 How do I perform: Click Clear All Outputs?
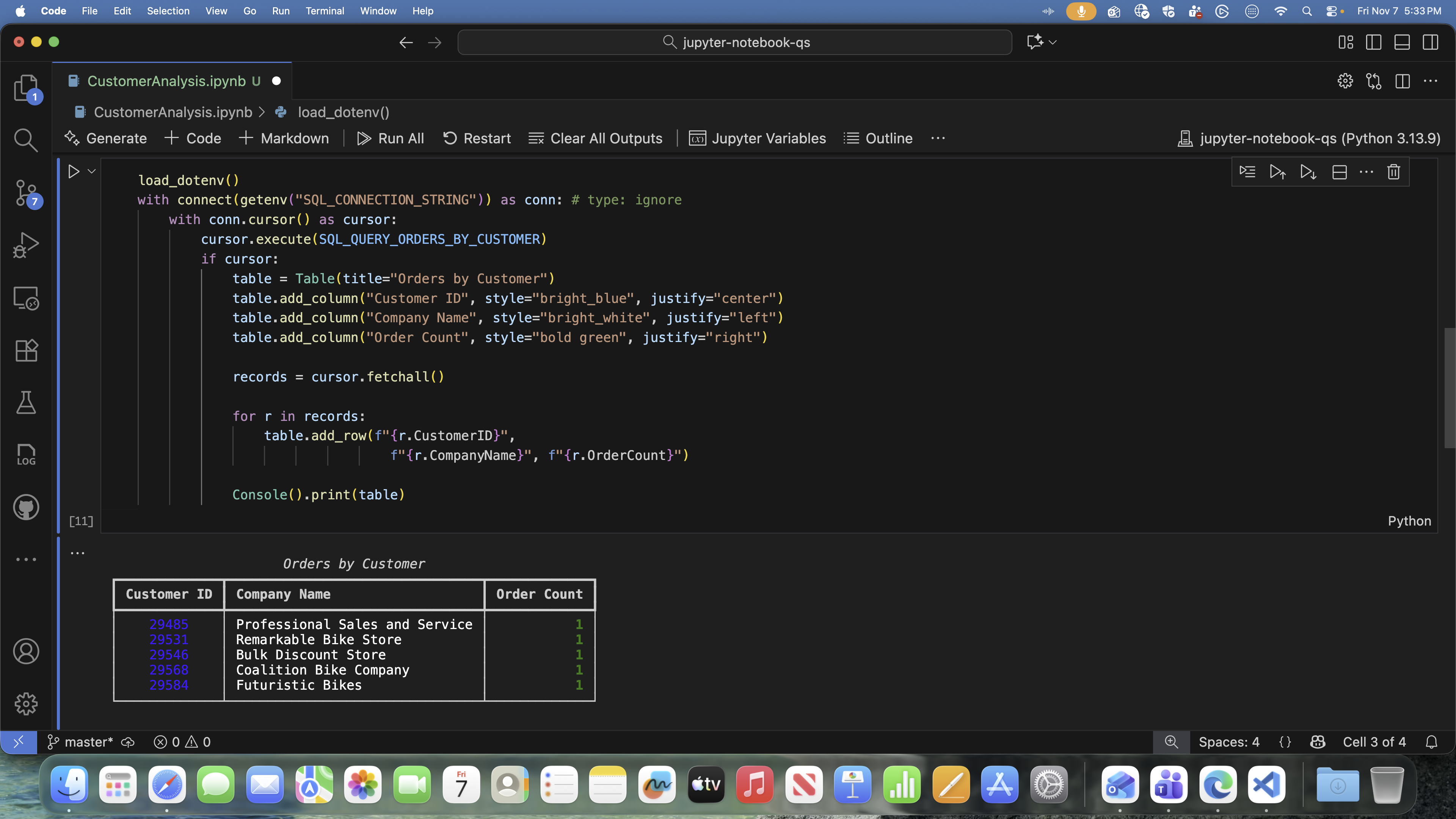click(x=595, y=138)
